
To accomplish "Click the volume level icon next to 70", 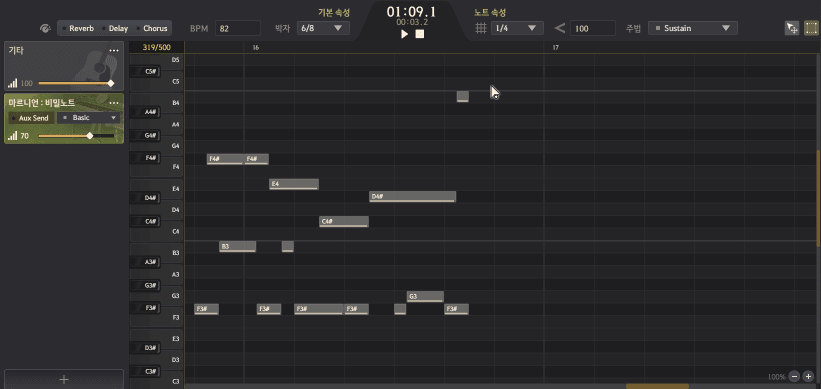I will point(13,136).
